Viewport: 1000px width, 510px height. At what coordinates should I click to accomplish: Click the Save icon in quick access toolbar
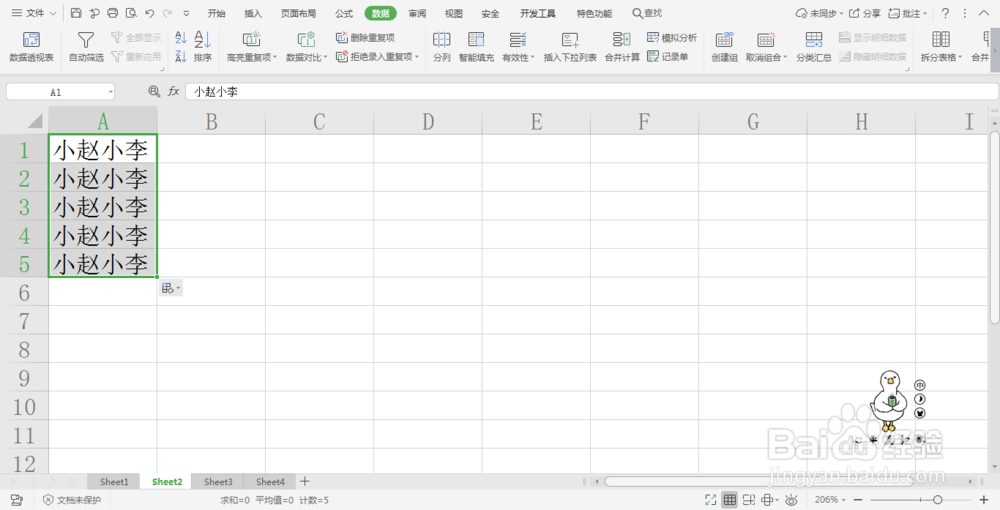(76, 13)
